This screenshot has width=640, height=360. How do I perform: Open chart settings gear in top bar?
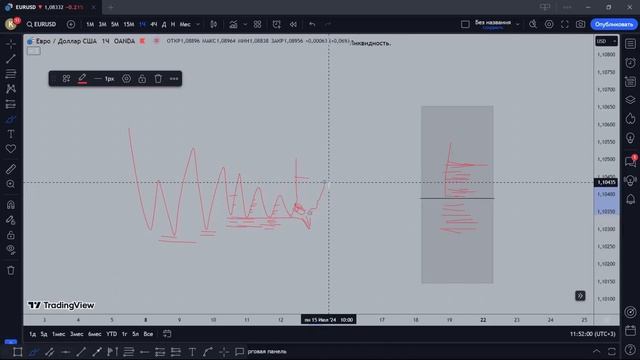point(549,24)
